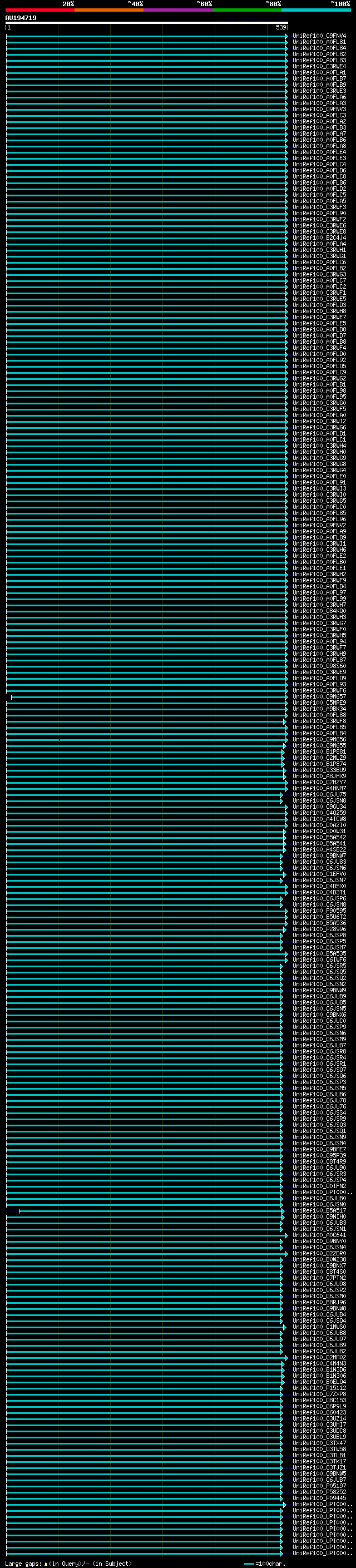Open hit UniRef100_Q9FNV4

tap(319, 36)
